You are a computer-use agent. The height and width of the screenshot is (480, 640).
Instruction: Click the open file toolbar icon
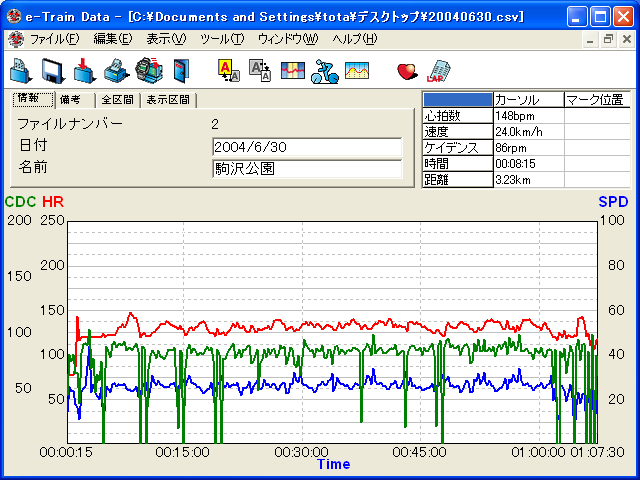point(21,70)
